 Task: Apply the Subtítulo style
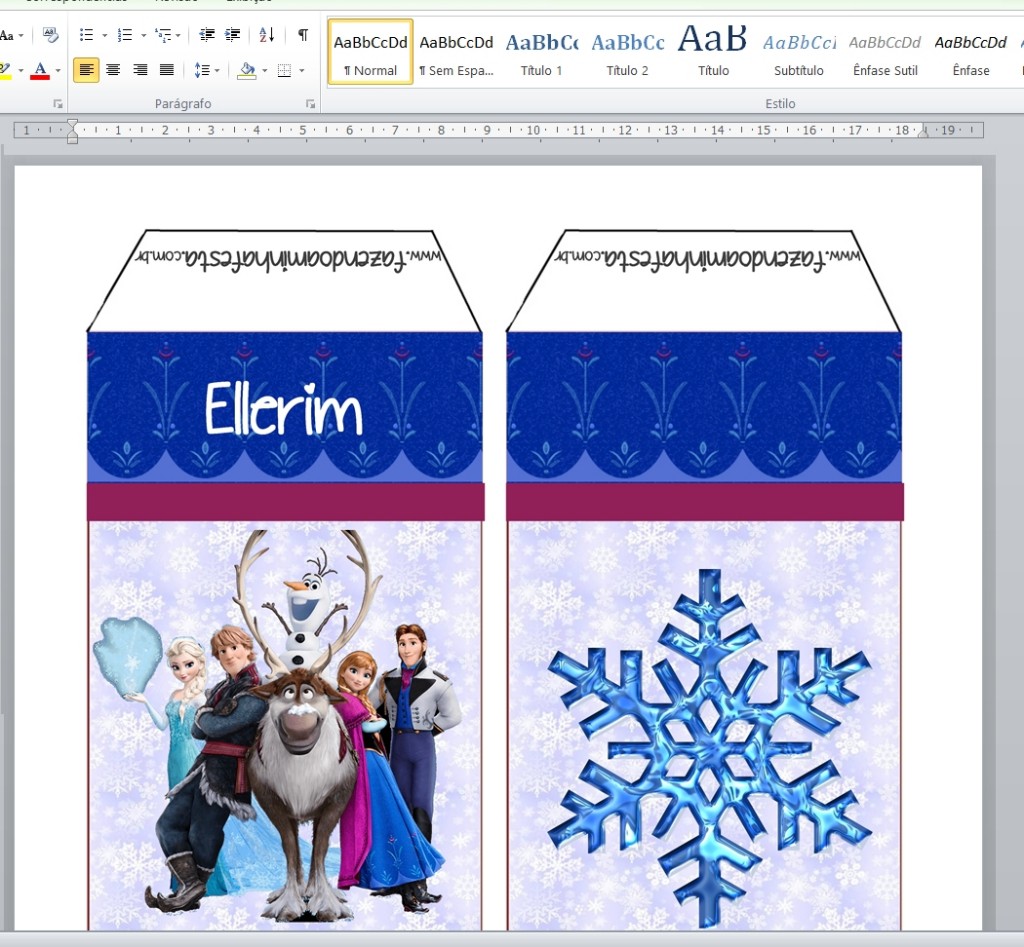pyautogui.click(x=798, y=52)
